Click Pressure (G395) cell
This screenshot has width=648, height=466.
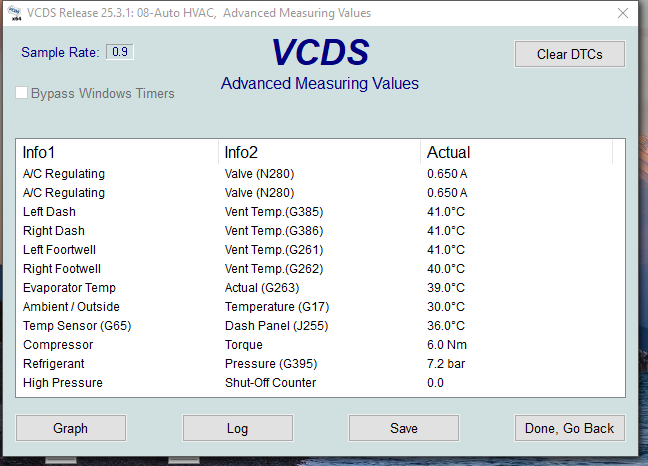(271, 364)
